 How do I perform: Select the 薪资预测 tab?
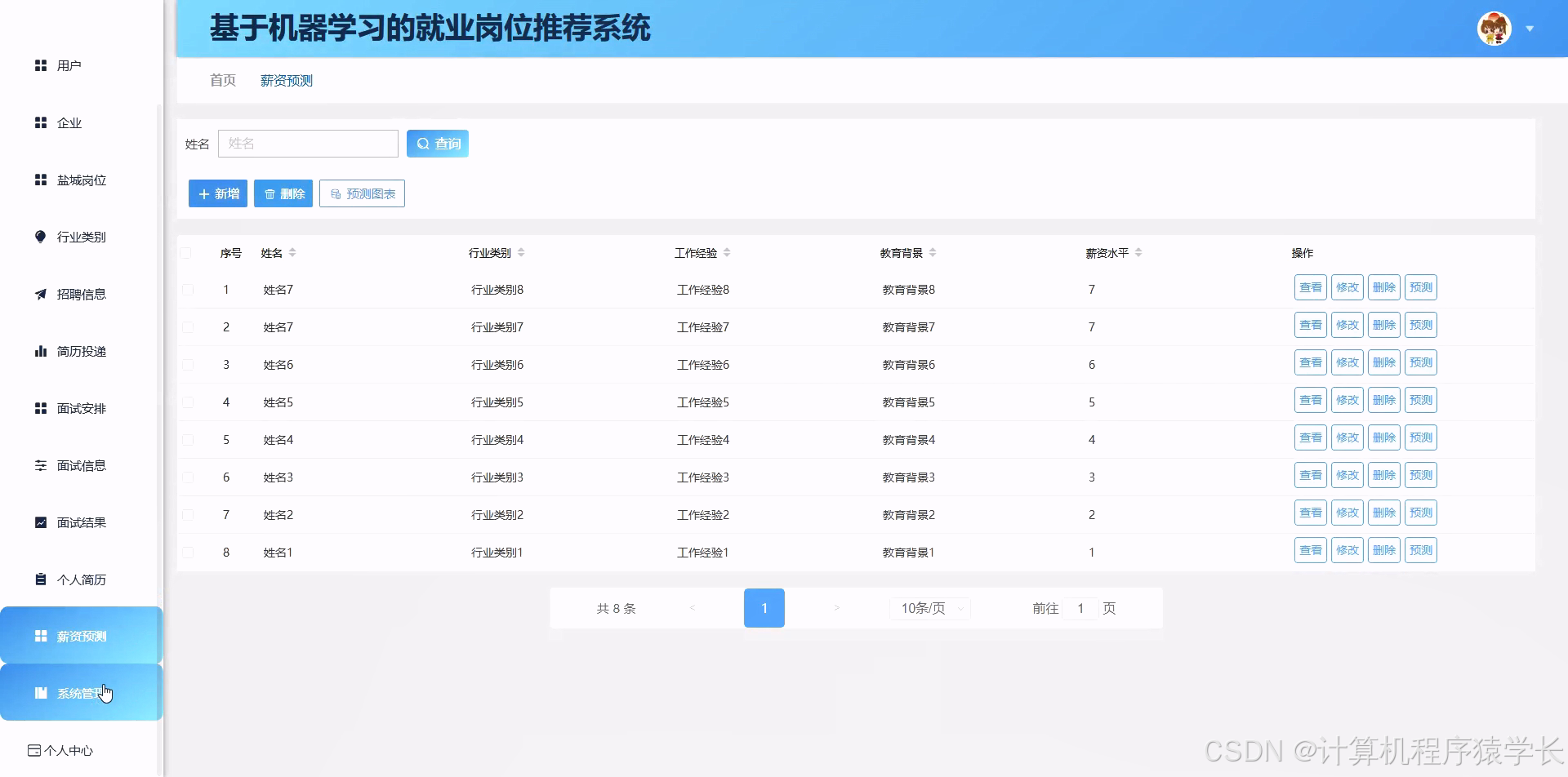point(286,80)
